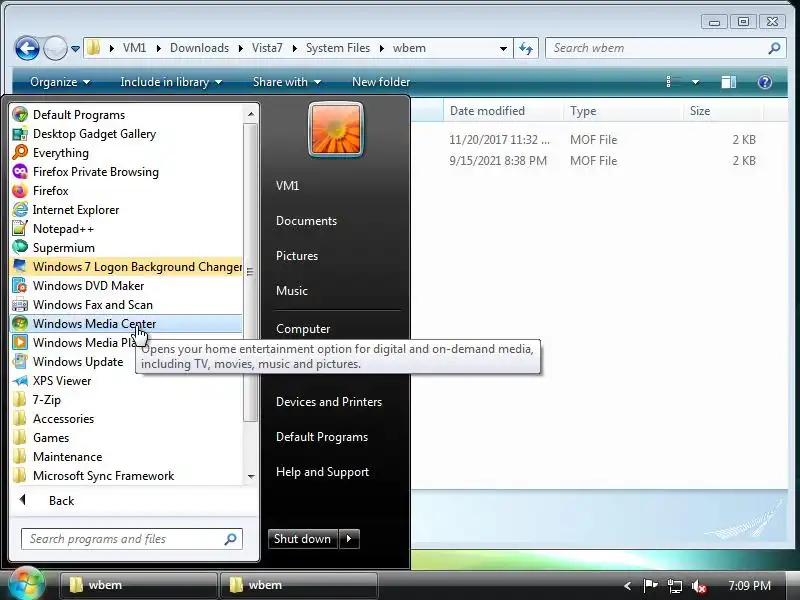
Task: Launch Windows Fax and Scan icon
Action: click(x=20, y=305)
